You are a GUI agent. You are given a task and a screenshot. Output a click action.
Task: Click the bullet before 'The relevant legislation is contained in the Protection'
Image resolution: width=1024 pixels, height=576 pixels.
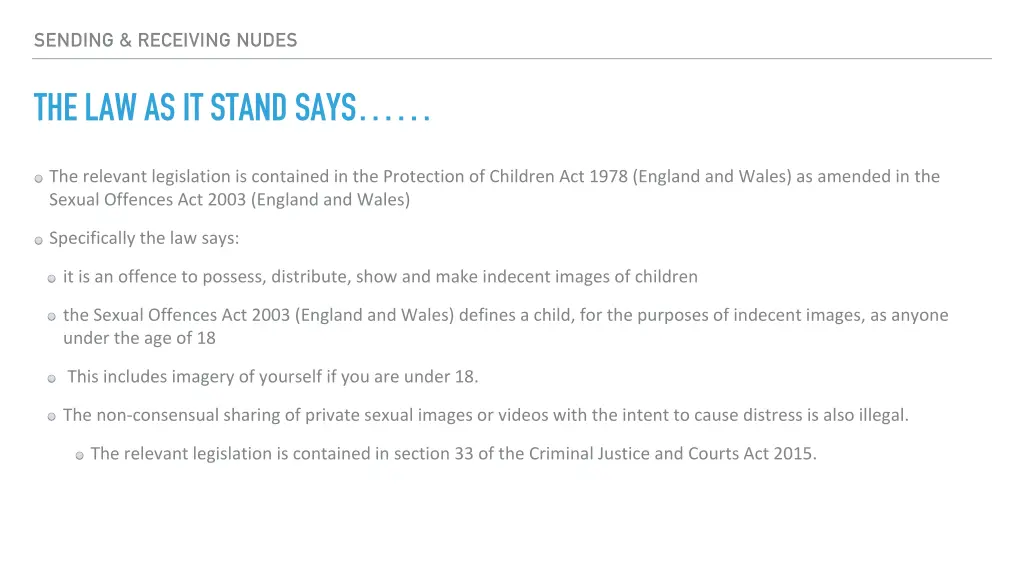click(x=39, y=178)
